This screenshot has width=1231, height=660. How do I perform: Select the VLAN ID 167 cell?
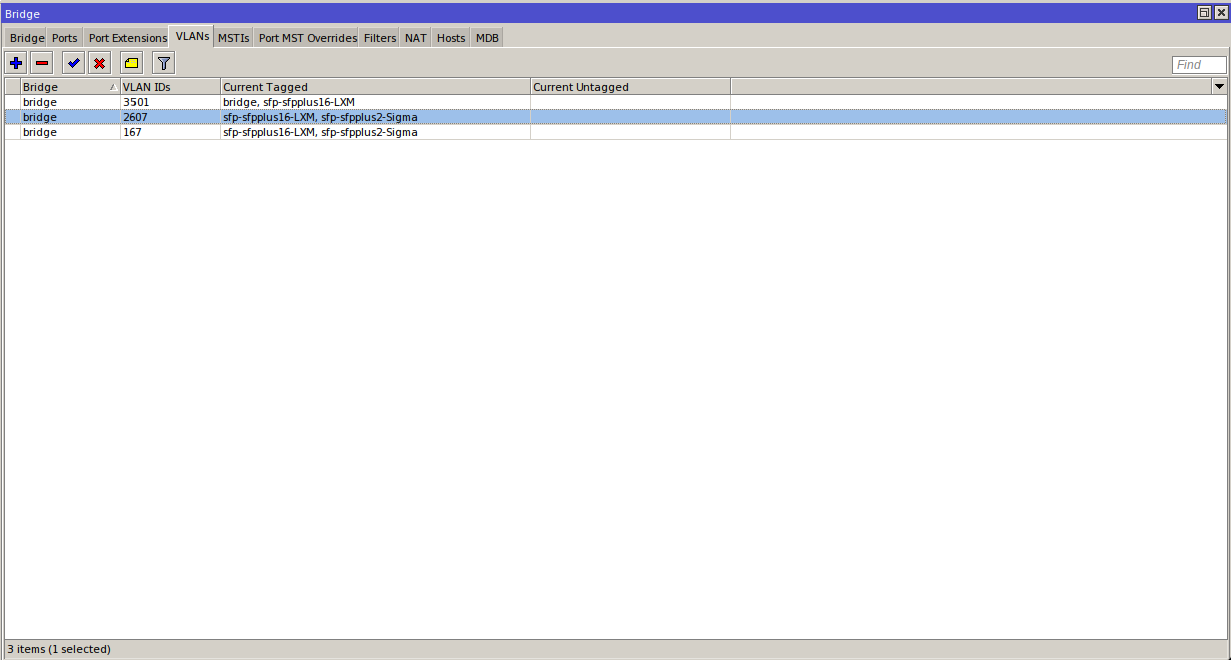coord(170,132)
